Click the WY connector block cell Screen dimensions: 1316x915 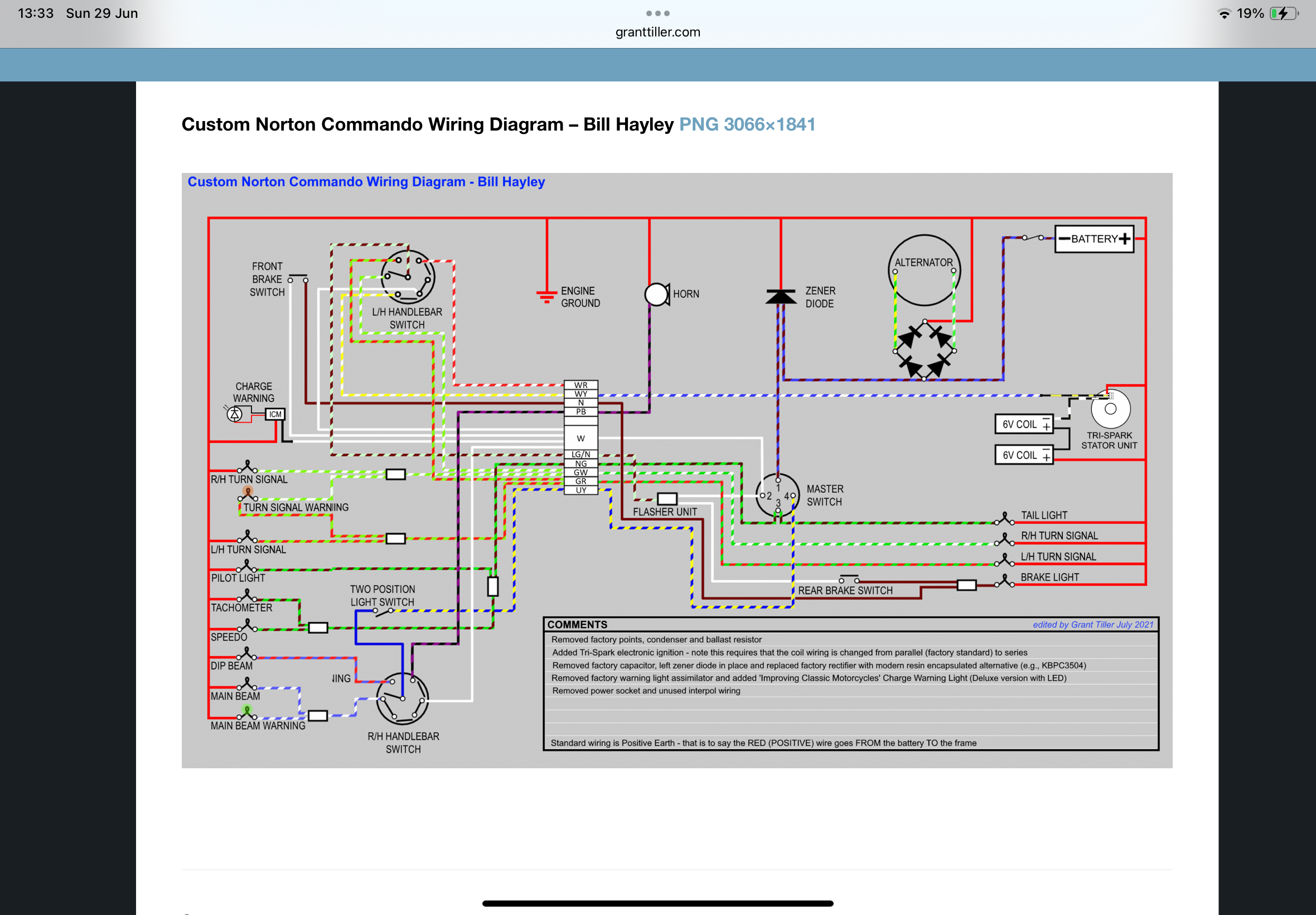click(x=581, y=394)
